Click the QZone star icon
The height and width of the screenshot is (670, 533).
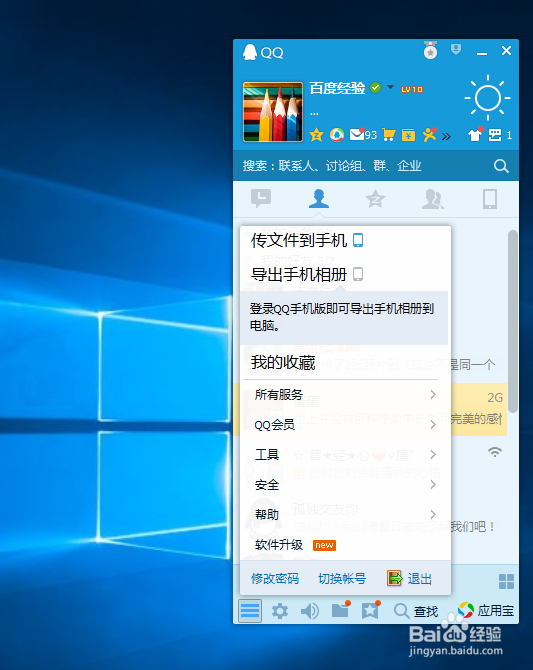pos(316,135)
